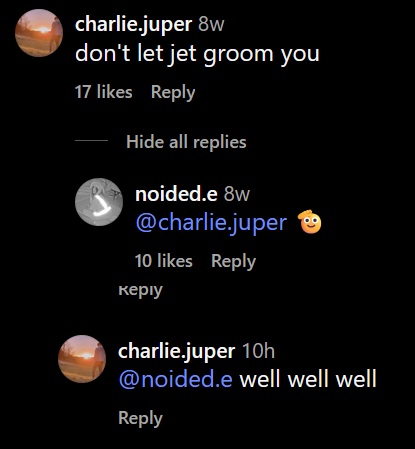Collapse thread with Hide all replies

click(186, 142)
